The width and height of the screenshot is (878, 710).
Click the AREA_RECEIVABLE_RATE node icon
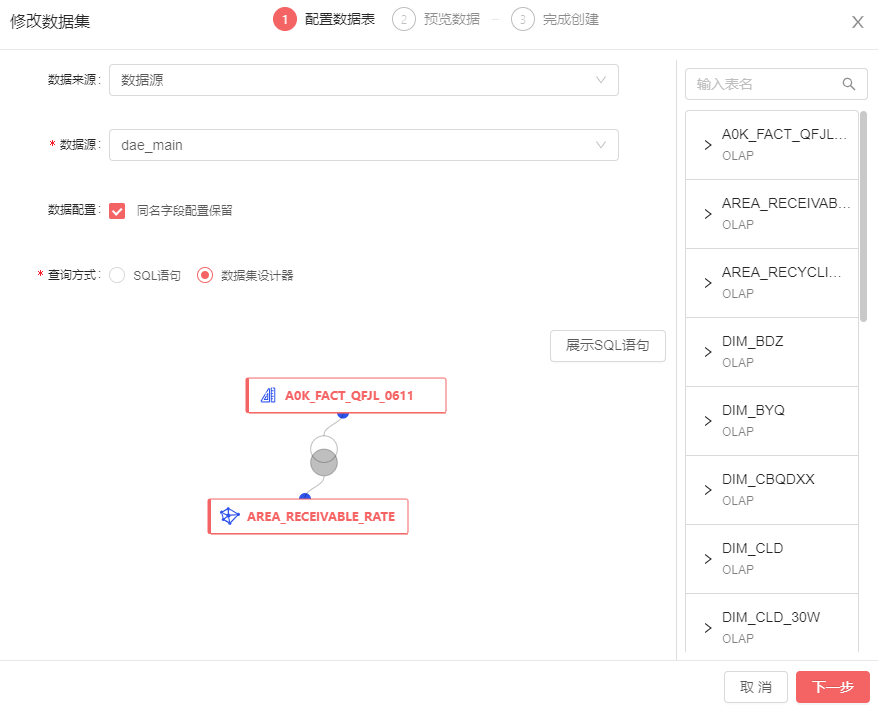(230, 517)
